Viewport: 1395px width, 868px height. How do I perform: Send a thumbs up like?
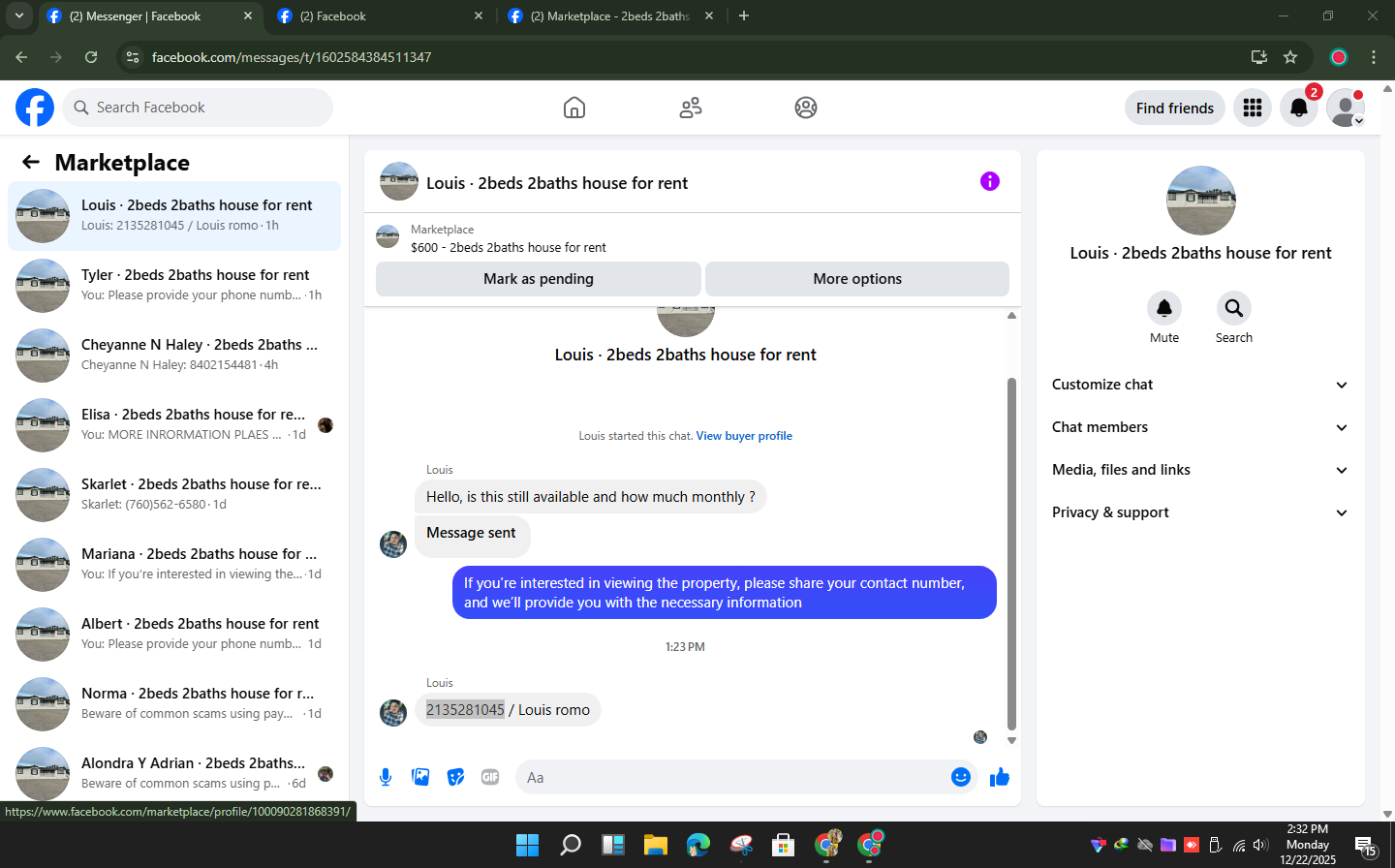(1000, 777)
